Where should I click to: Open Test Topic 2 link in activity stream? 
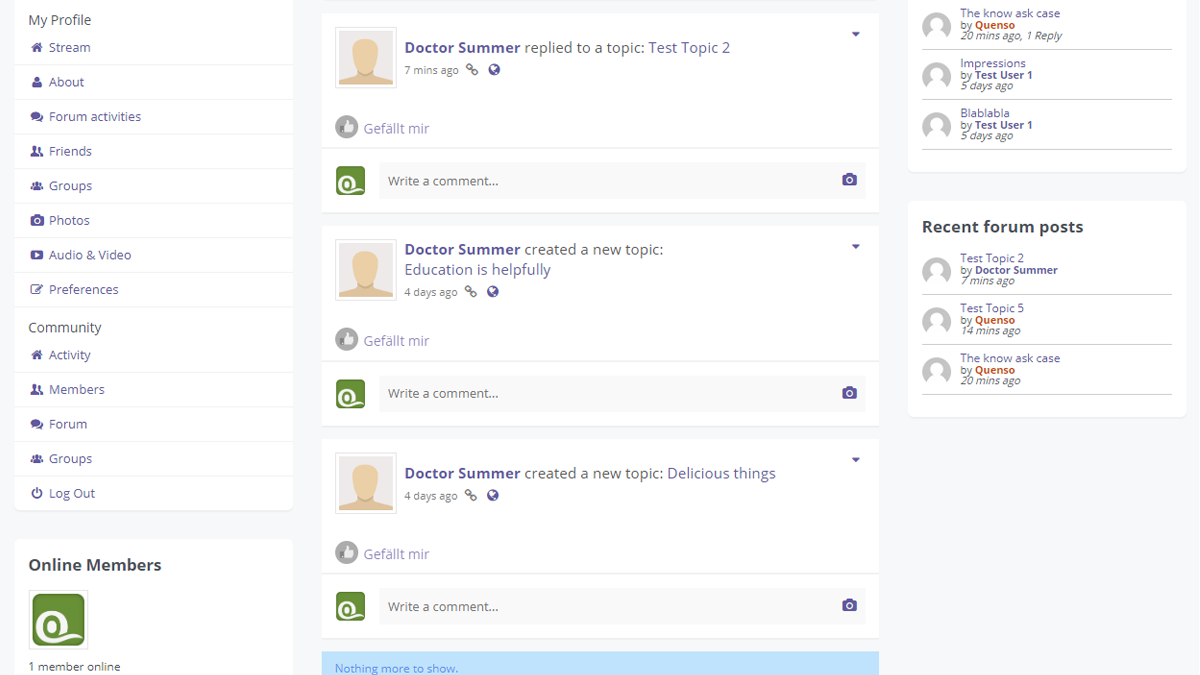pos(689,47)
